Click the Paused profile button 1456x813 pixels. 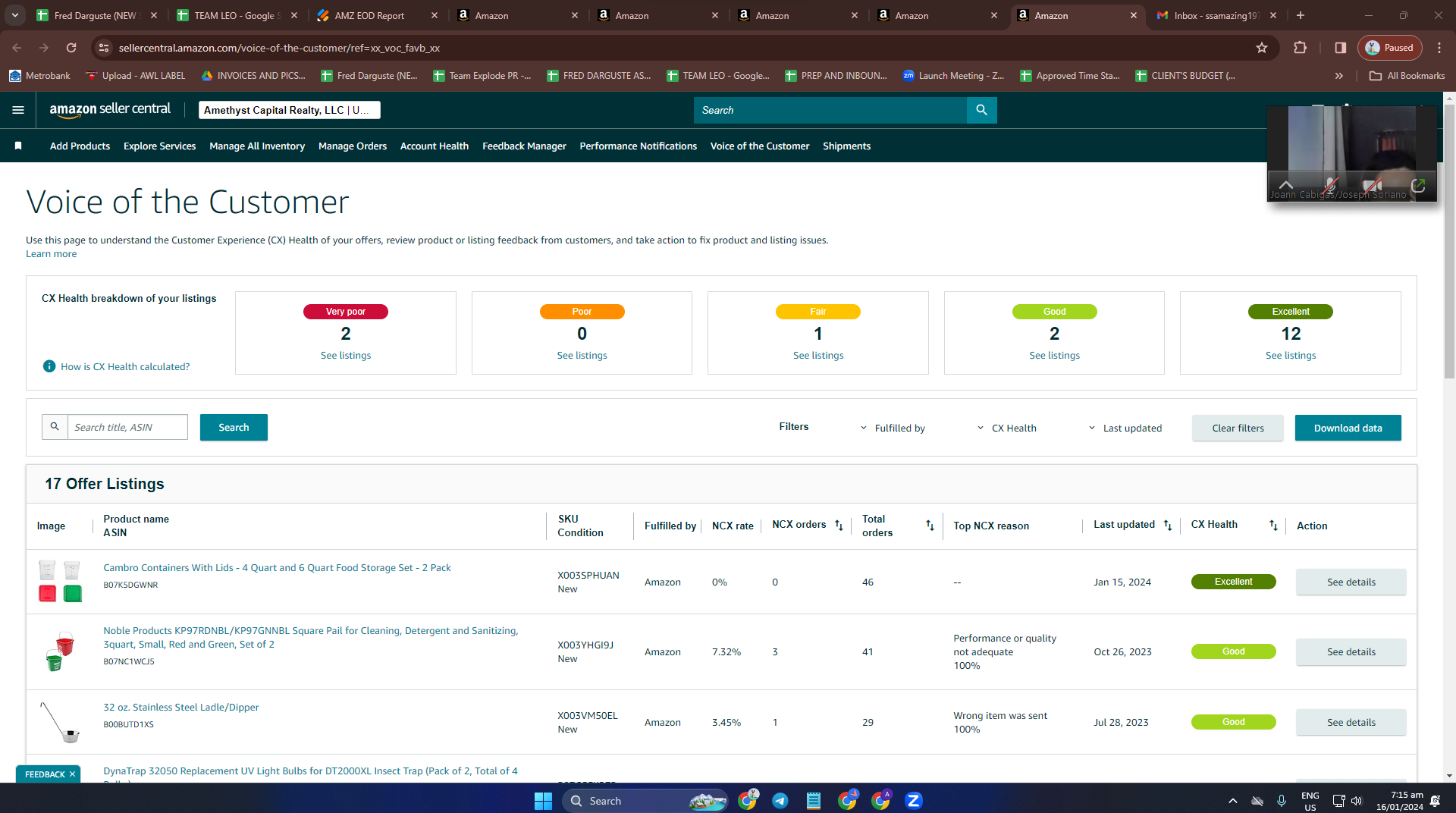[x=1389, y=48]
